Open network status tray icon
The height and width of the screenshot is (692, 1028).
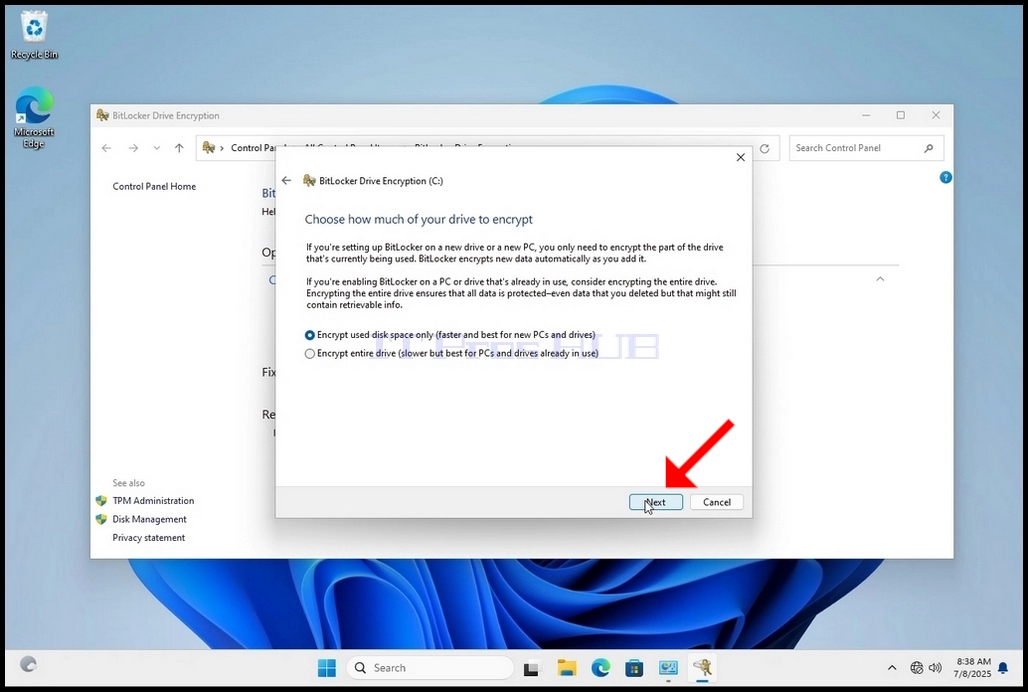pos(917,668)
